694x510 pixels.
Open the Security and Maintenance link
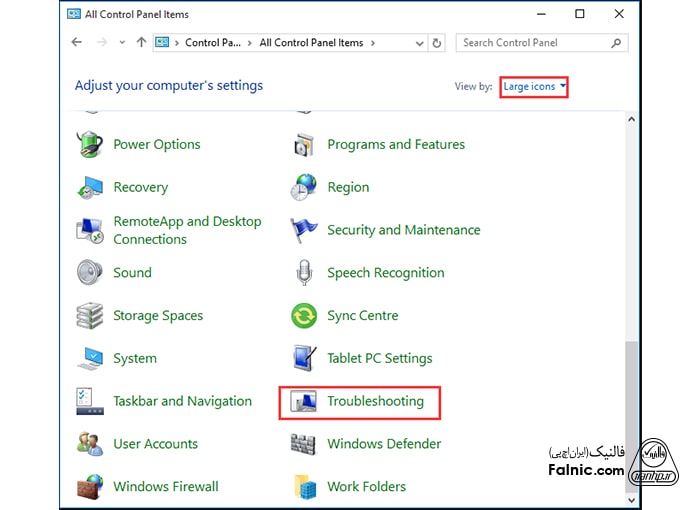pos(403,230)
